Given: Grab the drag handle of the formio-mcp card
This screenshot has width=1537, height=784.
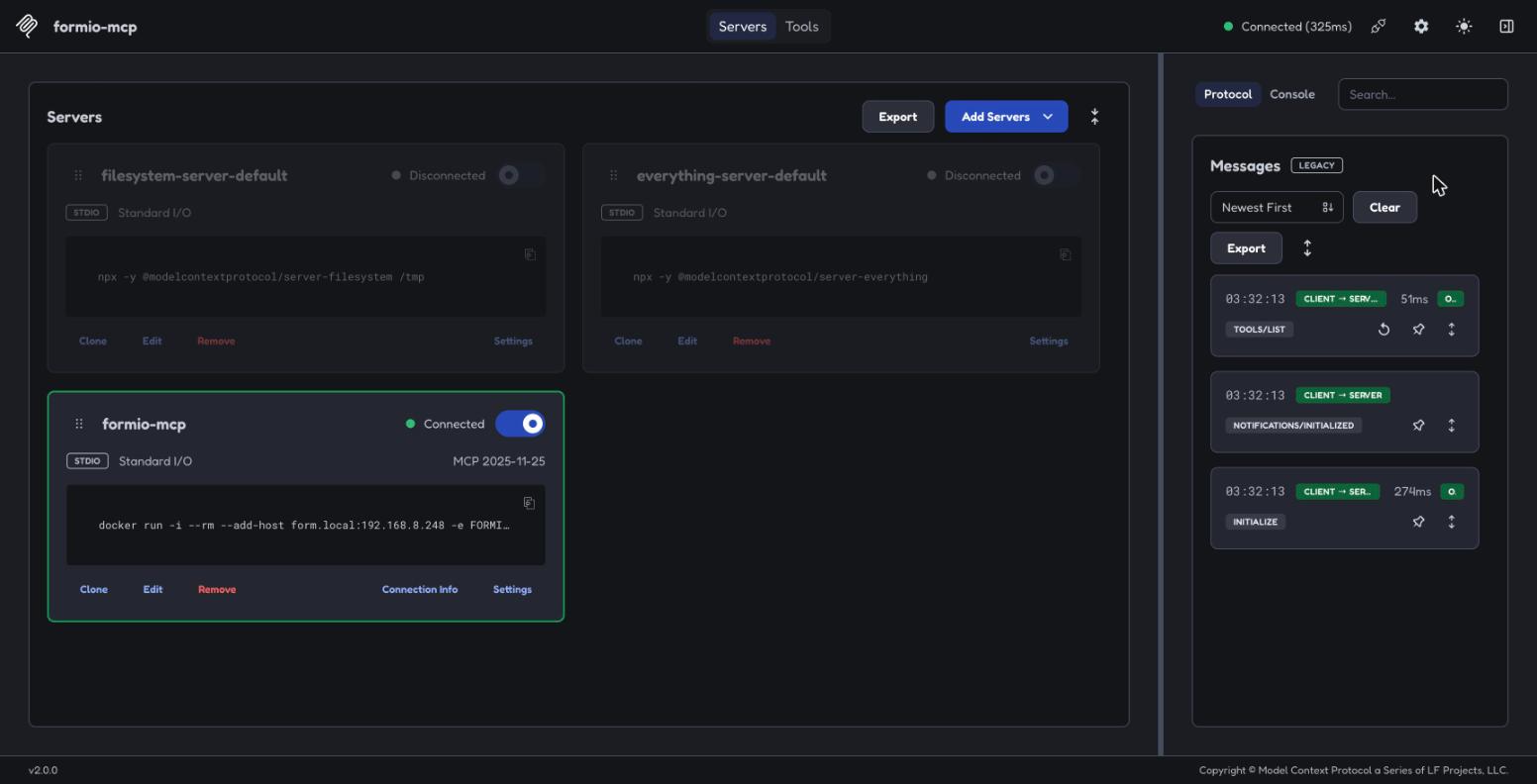Looking at the screenshot, I should click(x=78, y=424).
